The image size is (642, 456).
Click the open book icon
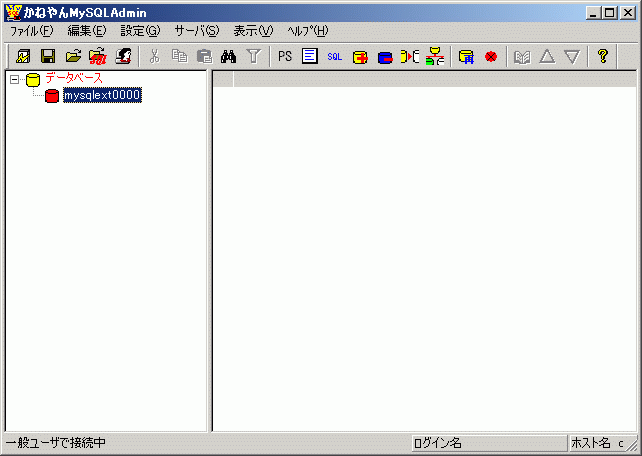tap(522, 56)
